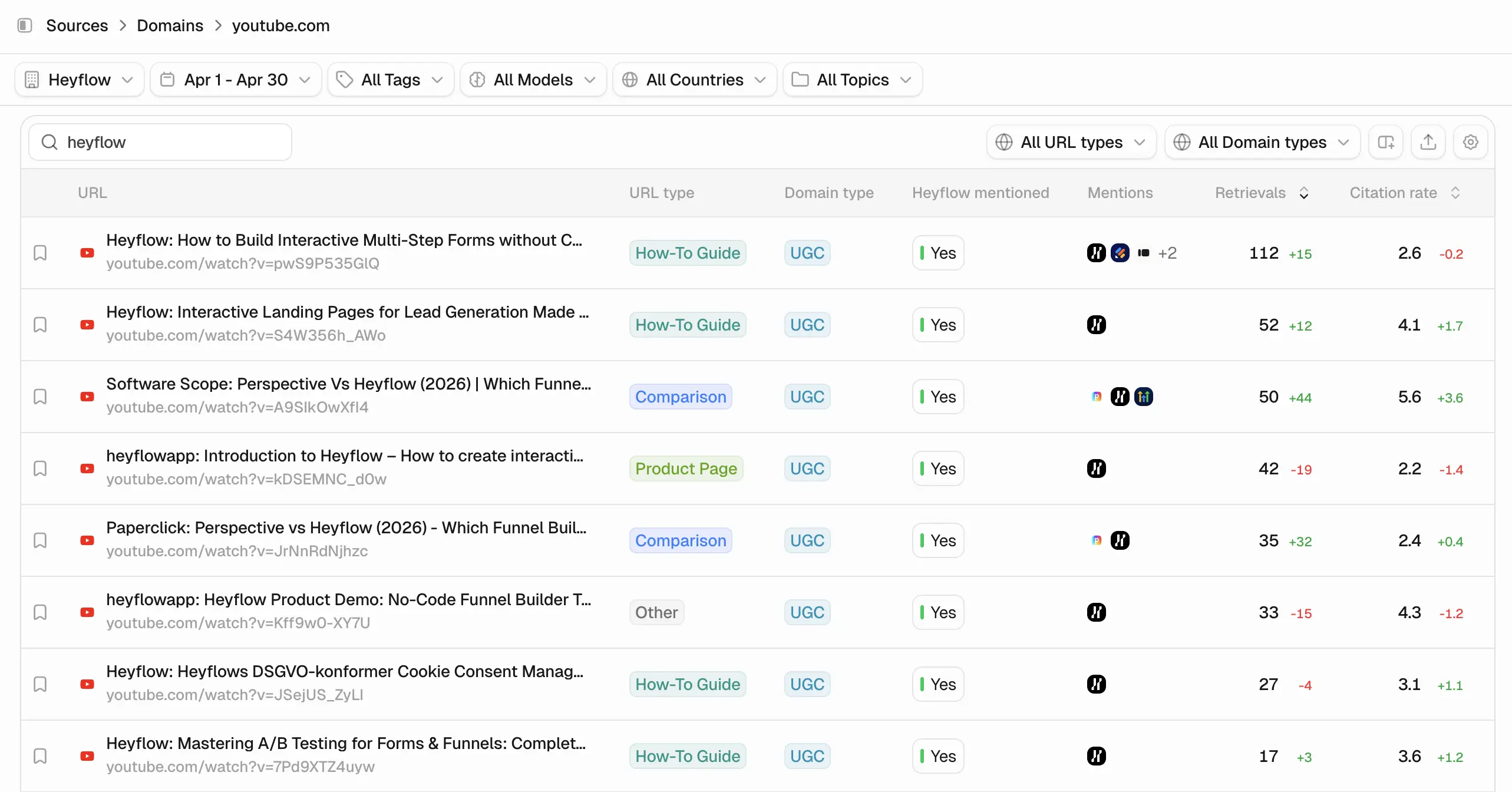Image resolution: width=1512 pixels, height=792 pixels.
Task: Sort by Citation rate column
Action: [x=1405, y=193]
